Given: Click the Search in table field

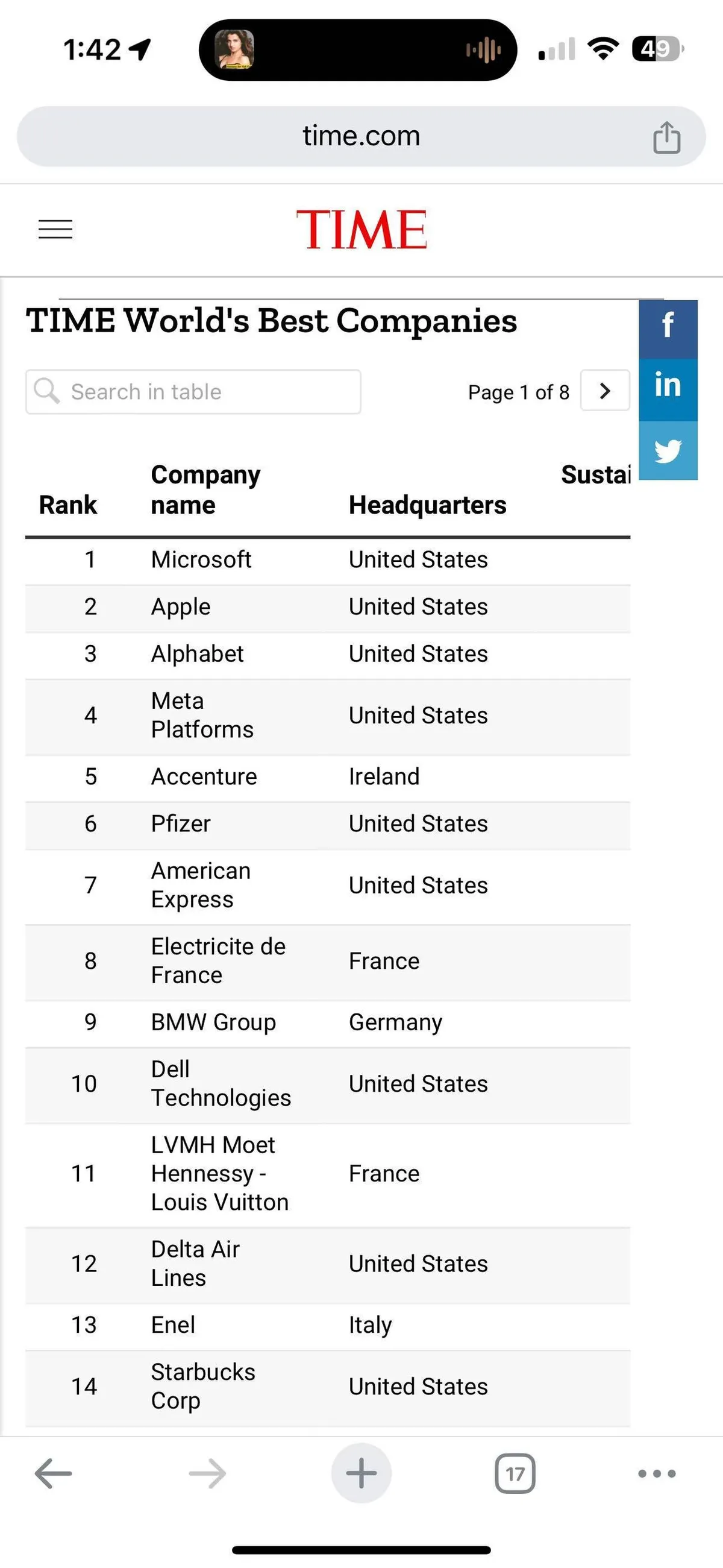Looking at the screenshot, I should (193, 392).
